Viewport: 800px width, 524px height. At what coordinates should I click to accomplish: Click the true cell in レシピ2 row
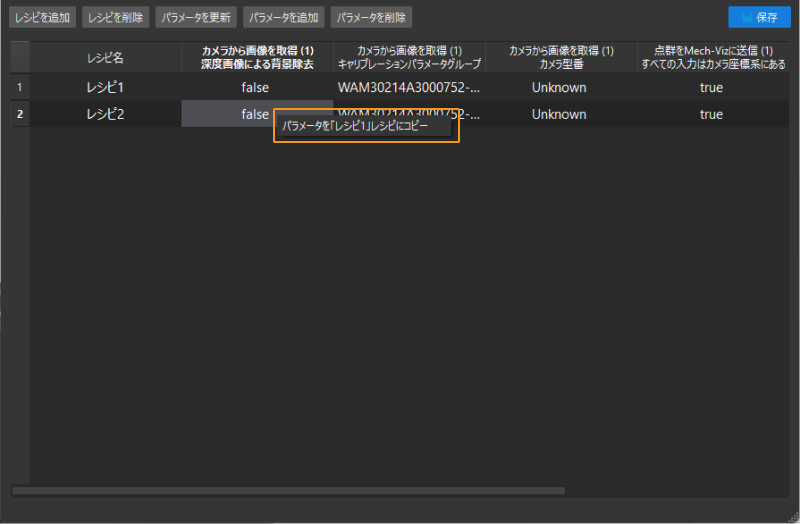click(713, 114)
